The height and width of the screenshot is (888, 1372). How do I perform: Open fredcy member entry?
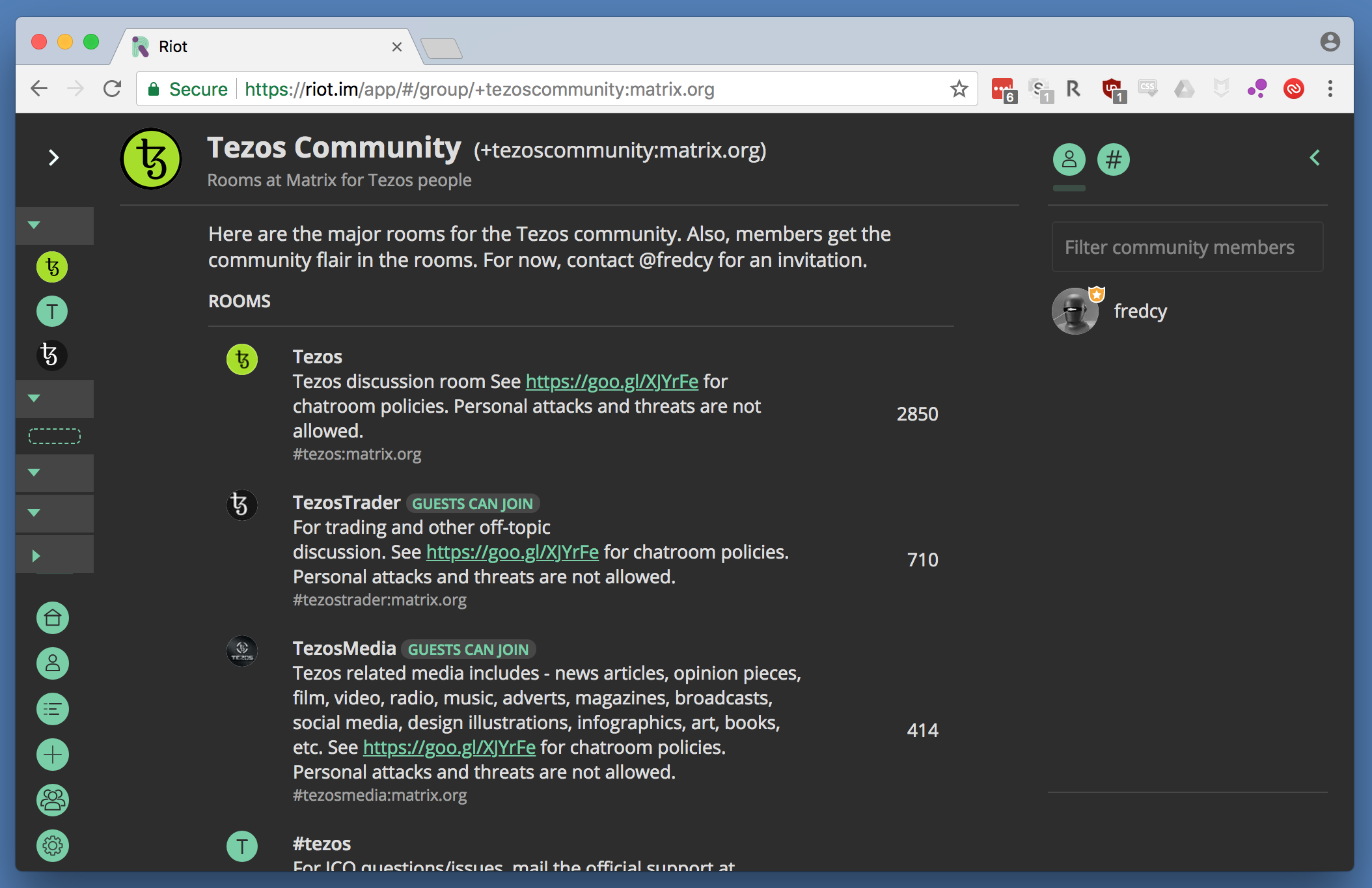click(x=1140, y=311)
